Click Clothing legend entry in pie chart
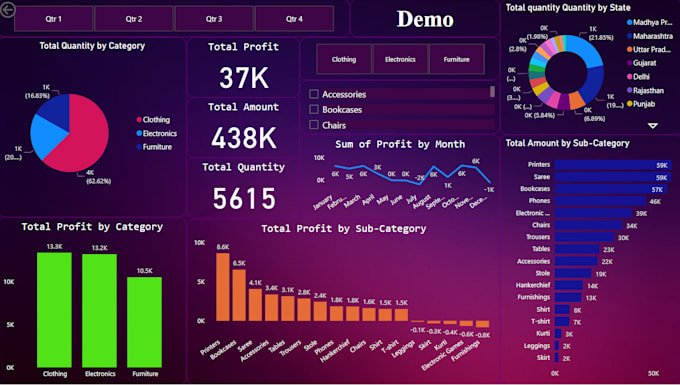Viewport: 680px width, 385px height. [153, 120]
